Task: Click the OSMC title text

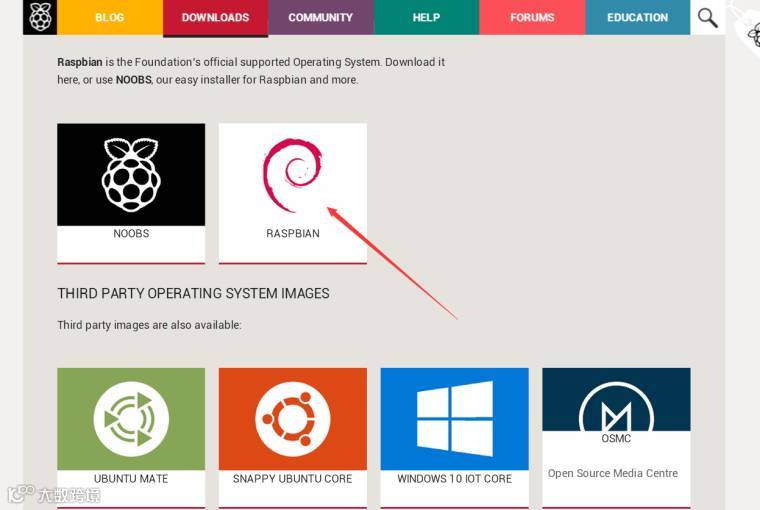Action: click(x=616, y=439)
